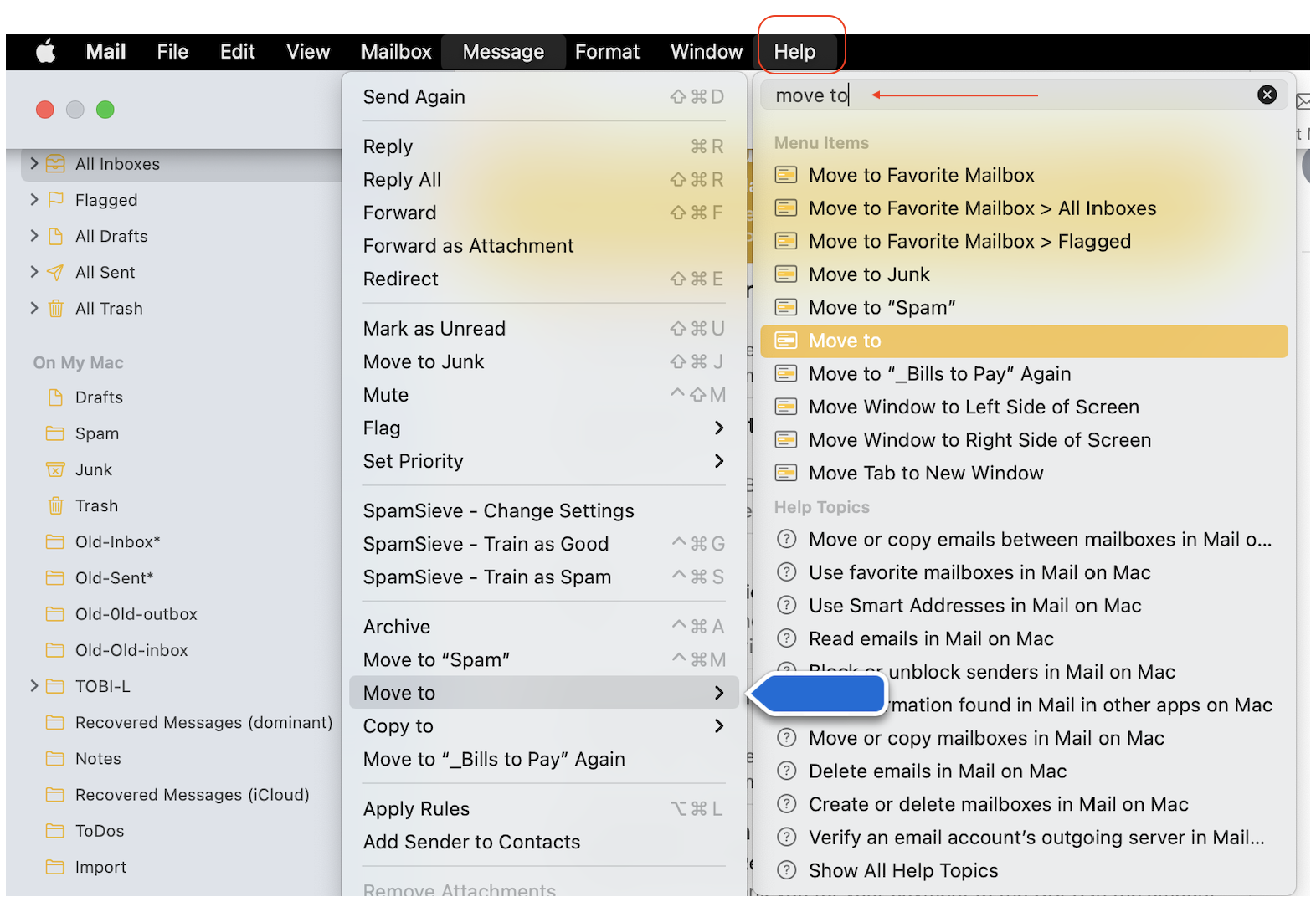Expand the Flagged mailbox

[33, 199]
